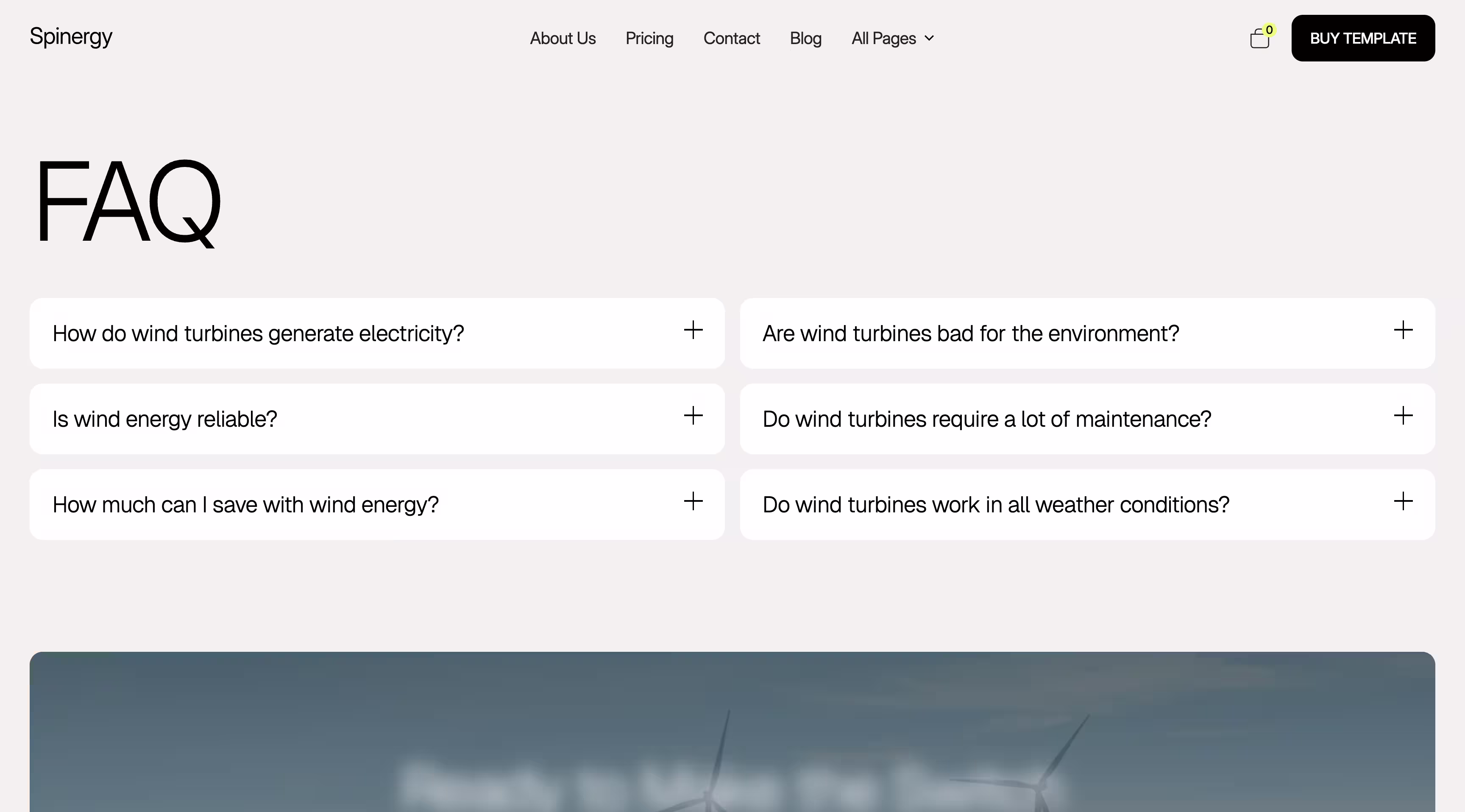Image resolution: width=1465 pixels, height=812 pixels.
Task: Click the Spinergy logo link
Action: pyautogui.click(x=71, y=37)
